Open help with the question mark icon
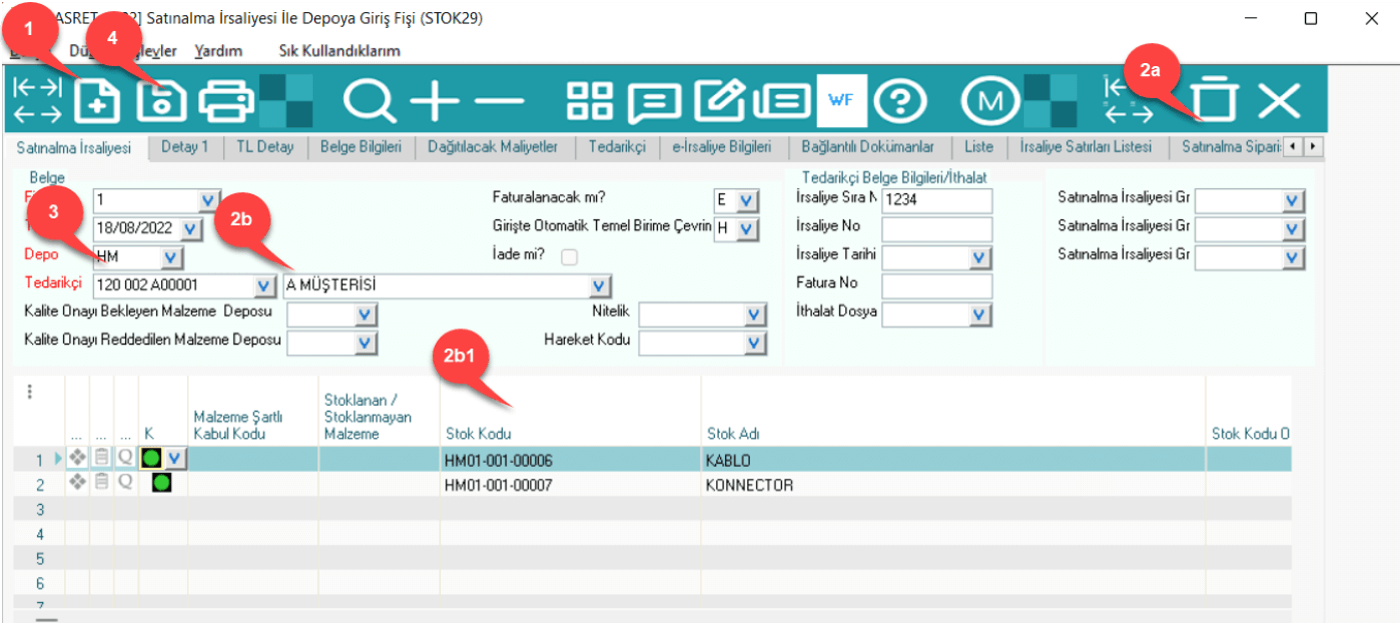The width and height of the screenshot is (1400, 623). [x=899, y=101]
